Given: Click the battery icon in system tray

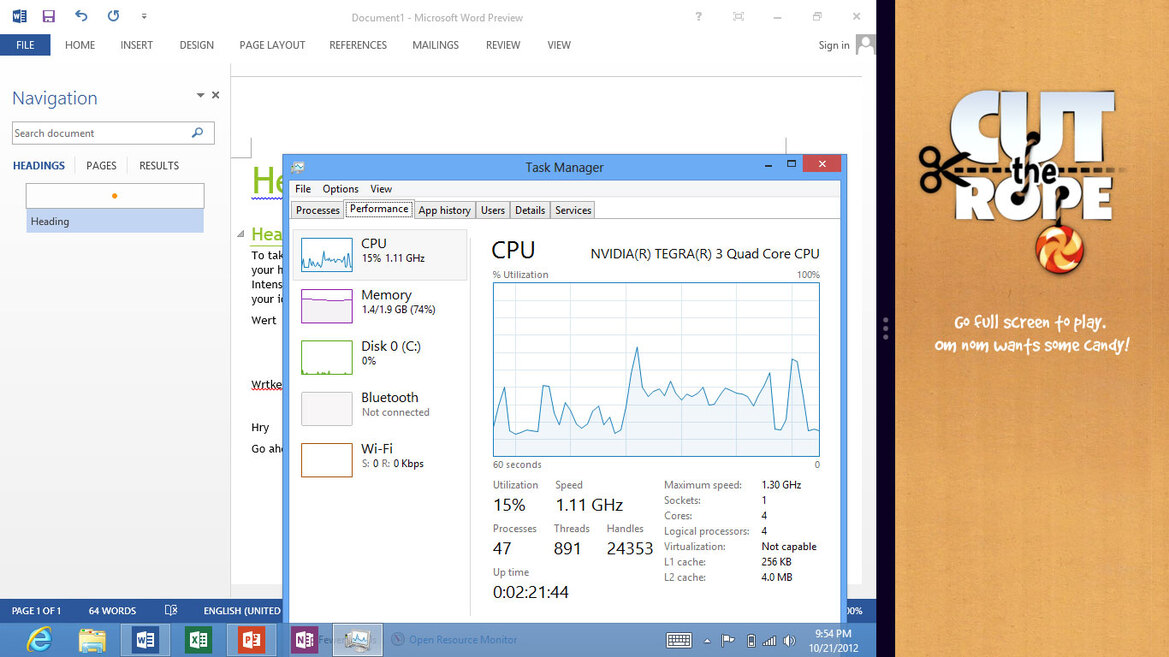Looking at the screenshot, I should (752, 641).
